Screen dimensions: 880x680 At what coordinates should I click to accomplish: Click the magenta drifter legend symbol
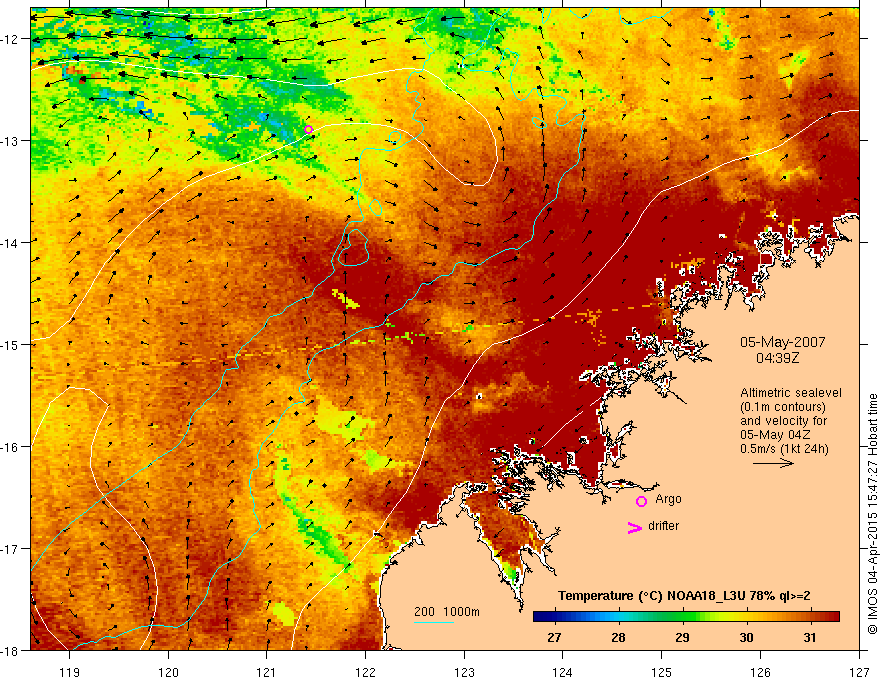tap(634, 527)
